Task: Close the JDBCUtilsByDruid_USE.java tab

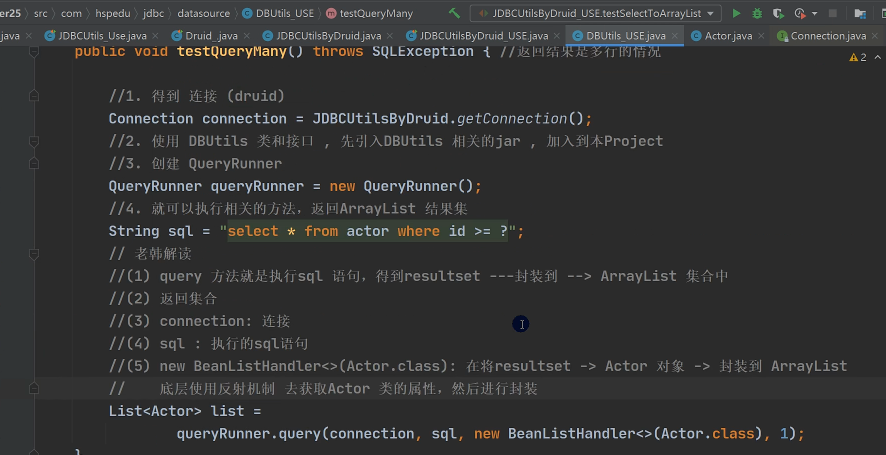Action: 556,36
